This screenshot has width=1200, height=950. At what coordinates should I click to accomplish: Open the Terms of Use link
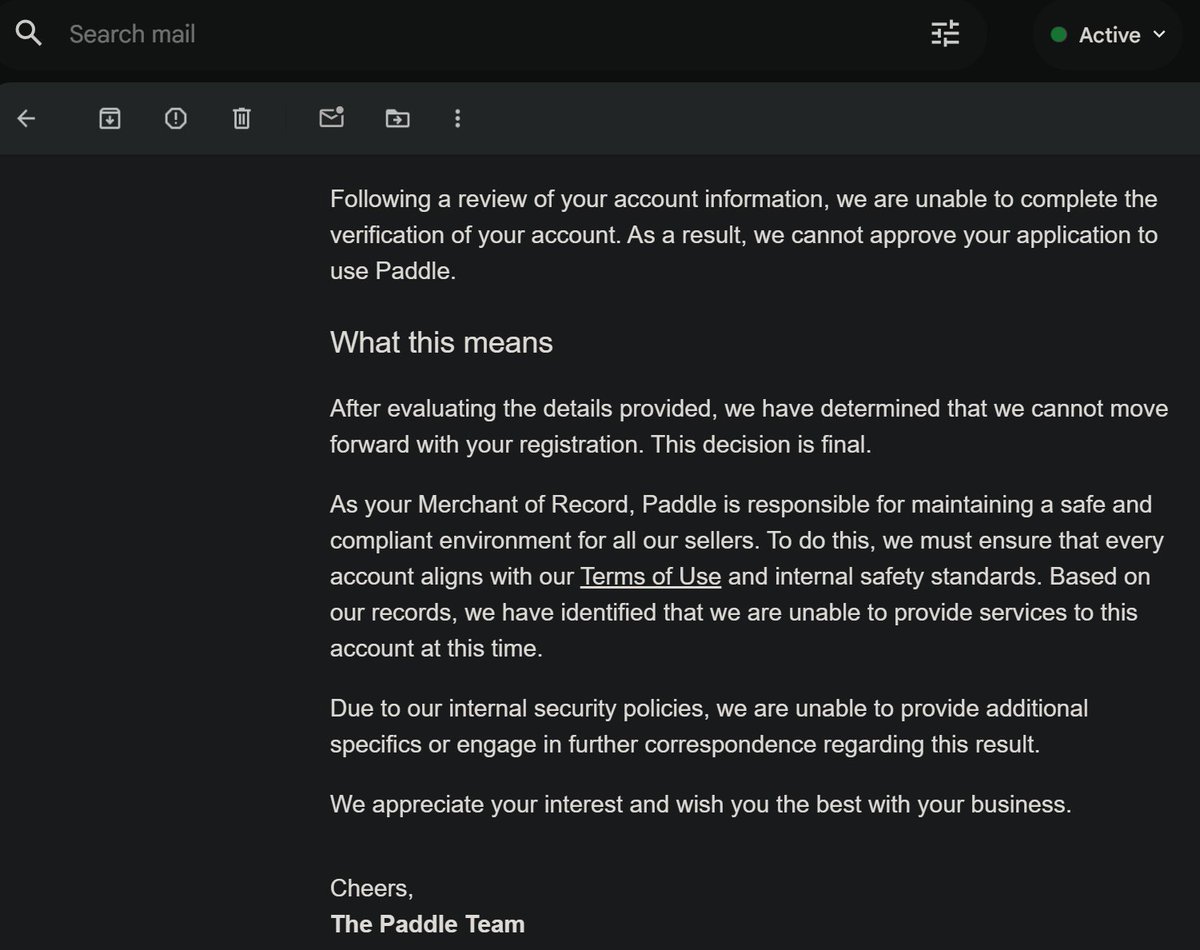pos(650,577)
